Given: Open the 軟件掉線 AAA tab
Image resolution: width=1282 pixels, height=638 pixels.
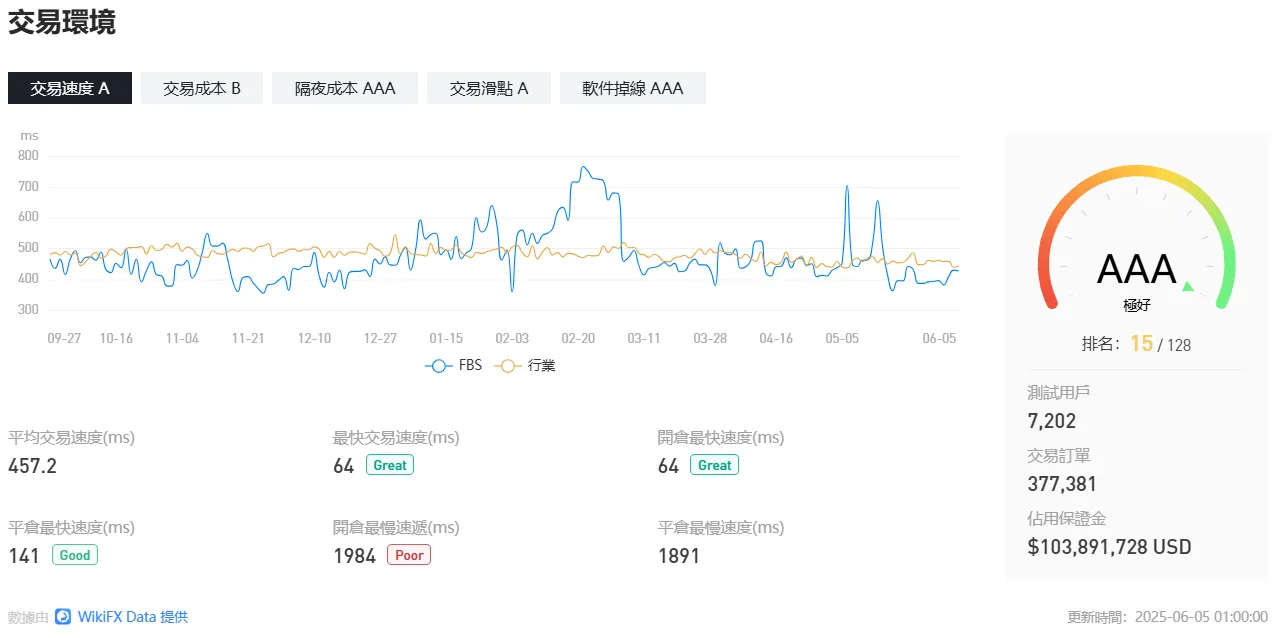Looking at the screenshot, I should pyautogui.click(x=633, y=88).
